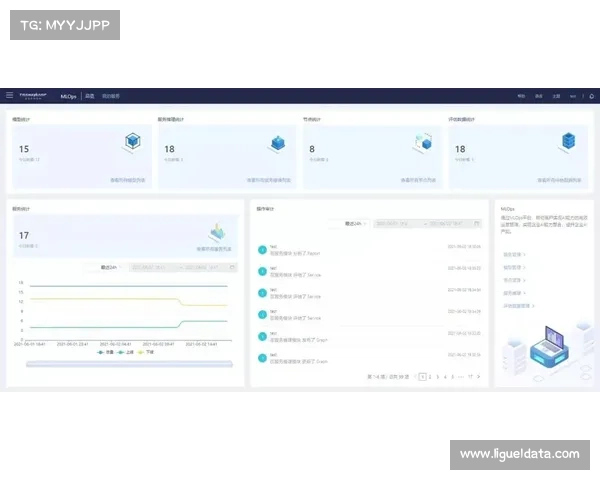The image size is (600, 480).
Task: Click operation audit date range field
Action: 427,224
